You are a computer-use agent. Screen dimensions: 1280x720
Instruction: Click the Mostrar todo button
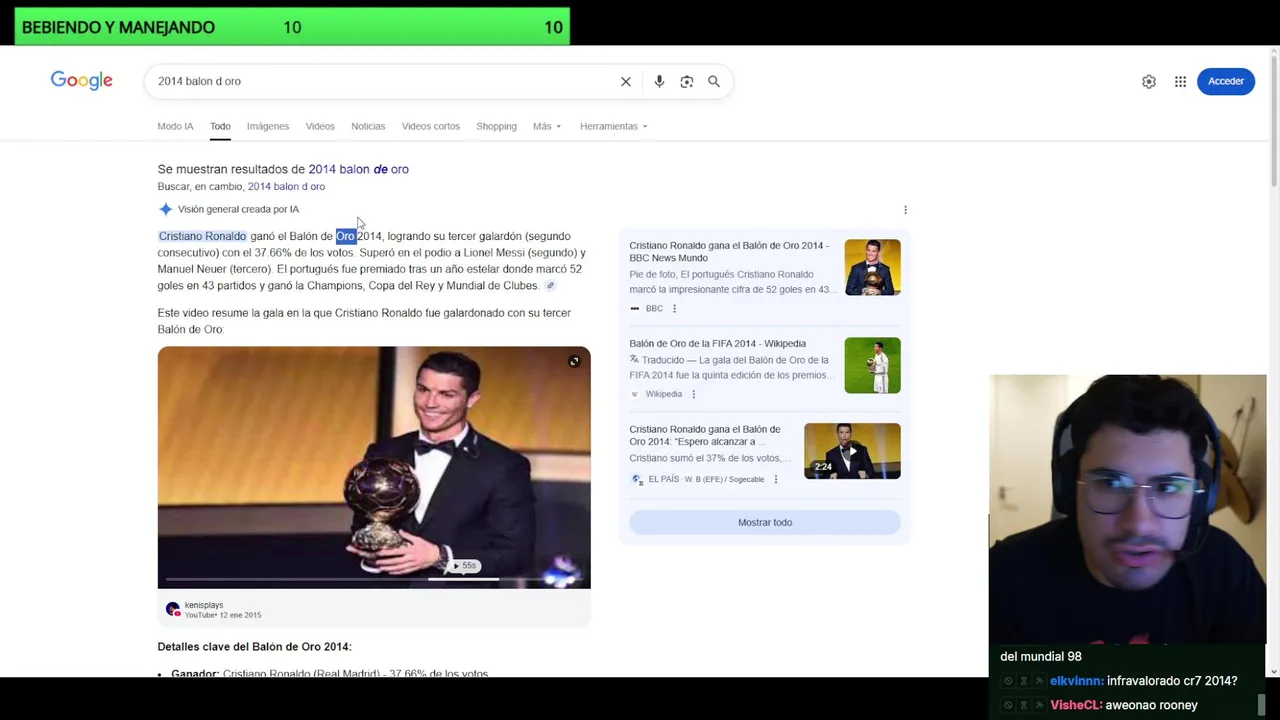(x=765, y=522)
